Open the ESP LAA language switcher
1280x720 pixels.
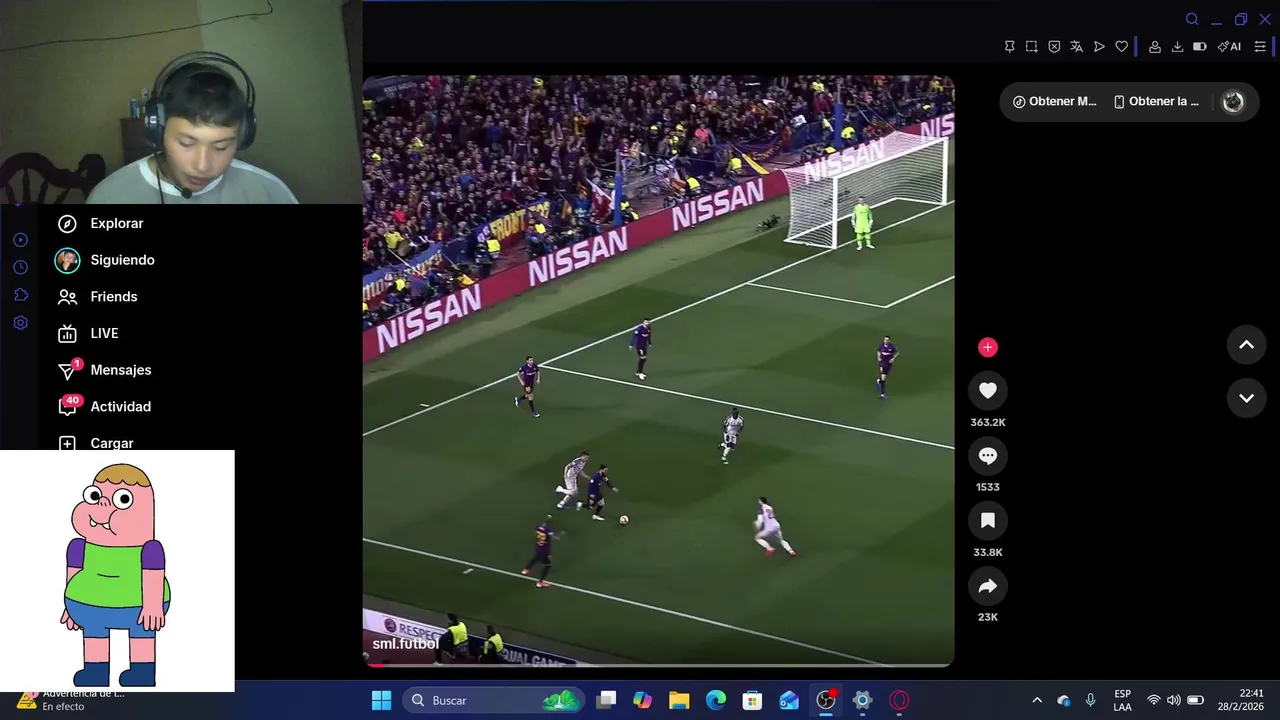(x=1123, y=700)
